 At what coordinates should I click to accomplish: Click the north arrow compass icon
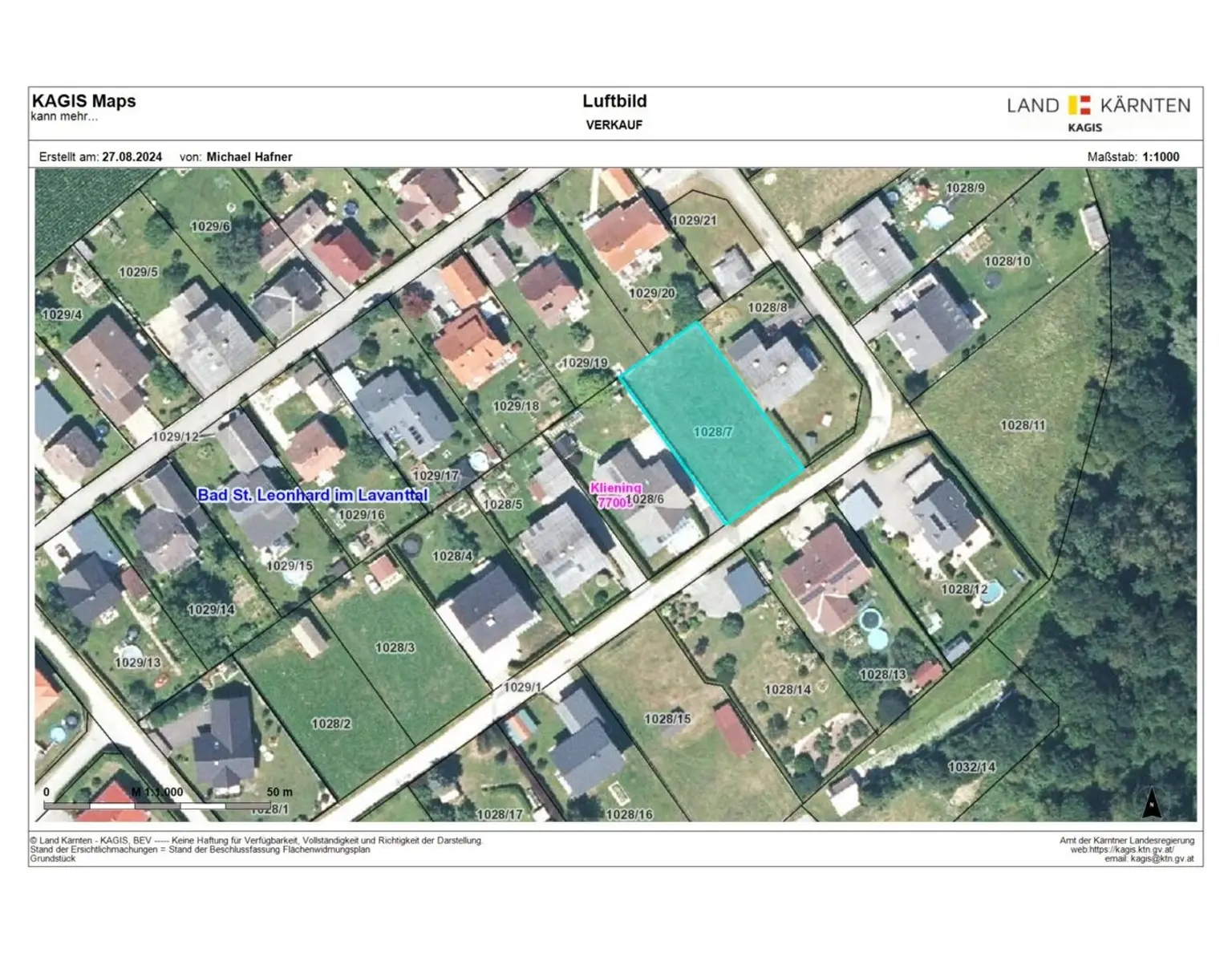coord(1152,802)
